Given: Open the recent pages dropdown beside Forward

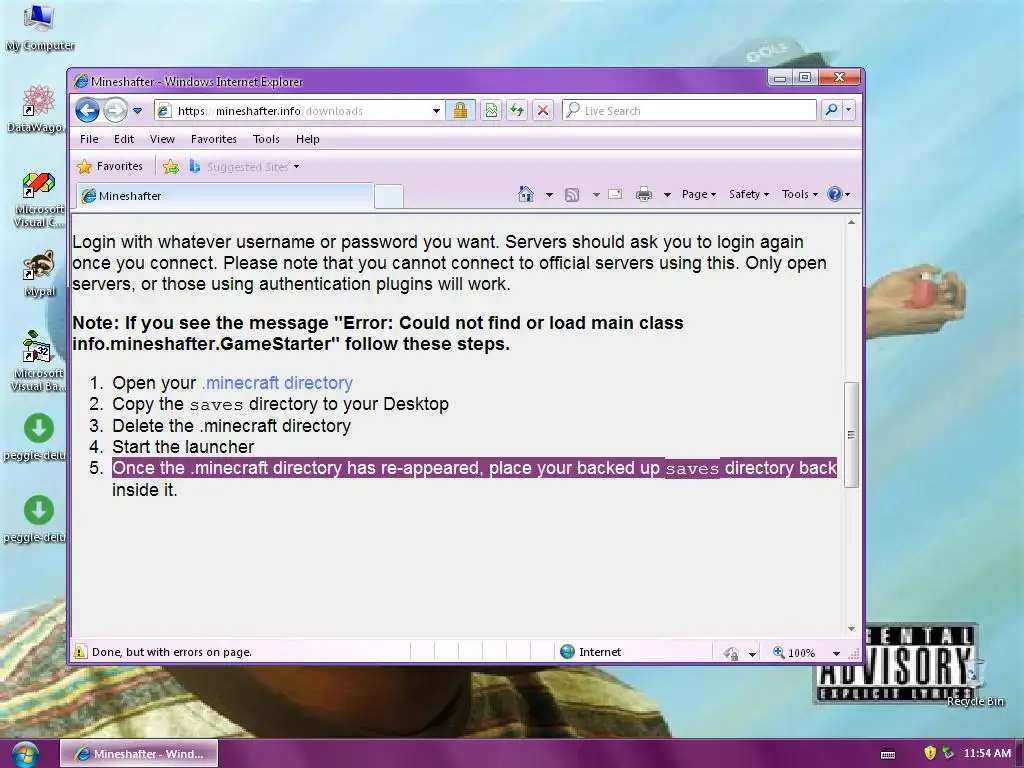Looking at the screenshot, I should (x=137, y=111).
